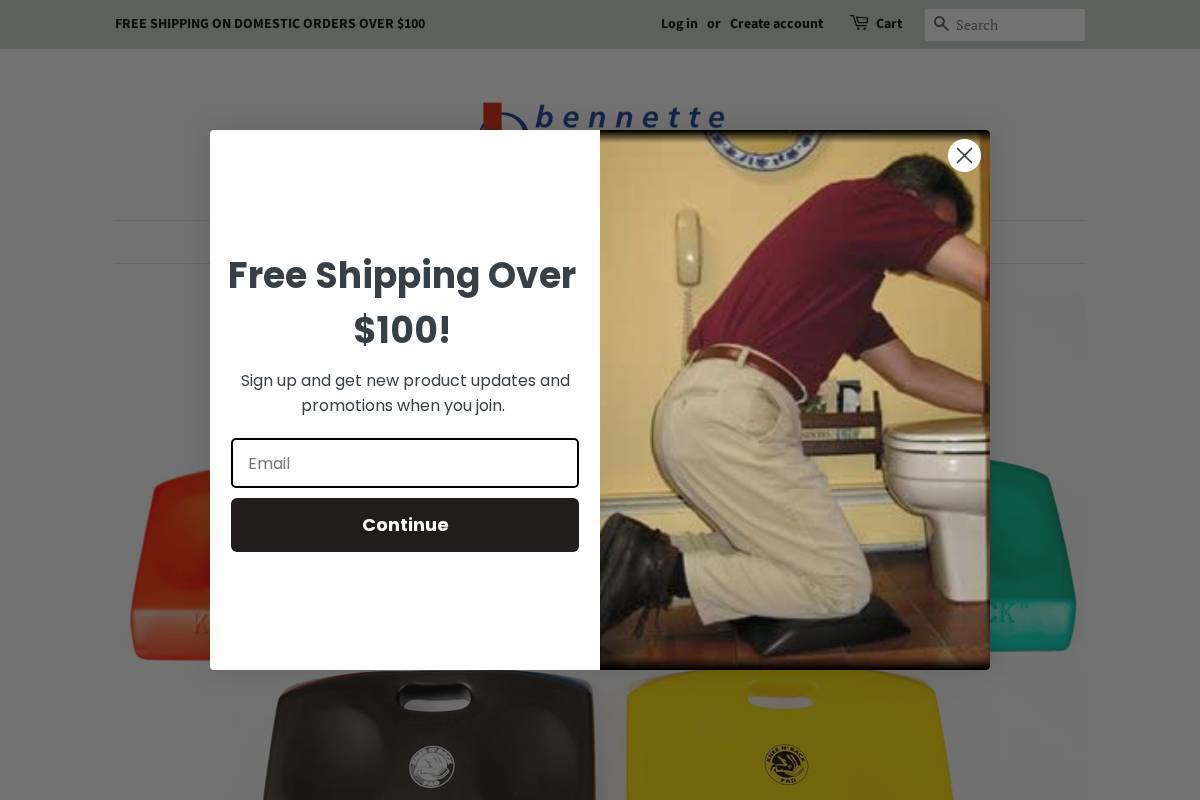The width and height of the screenshot is (1200, 800).
Task: Click the red square icon of the logo
Action: [x=491, y=115]
